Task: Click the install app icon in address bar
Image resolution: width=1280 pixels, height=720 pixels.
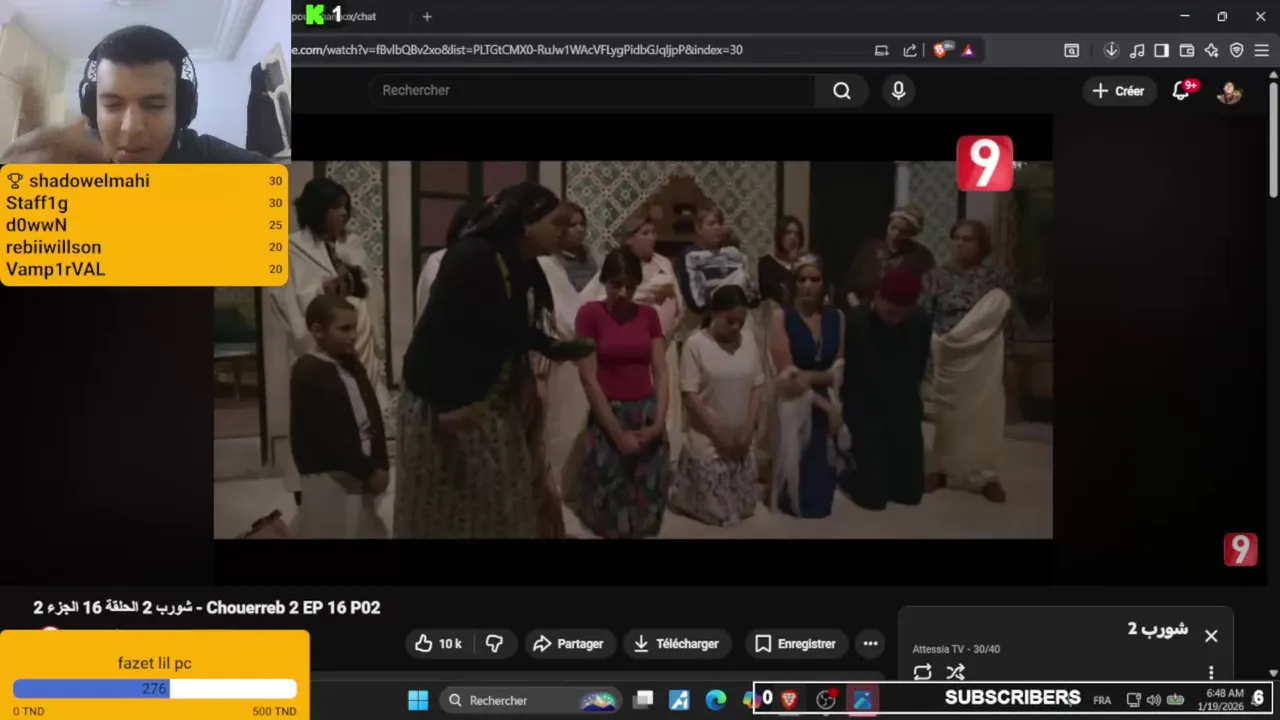Action: pos(881,50)
